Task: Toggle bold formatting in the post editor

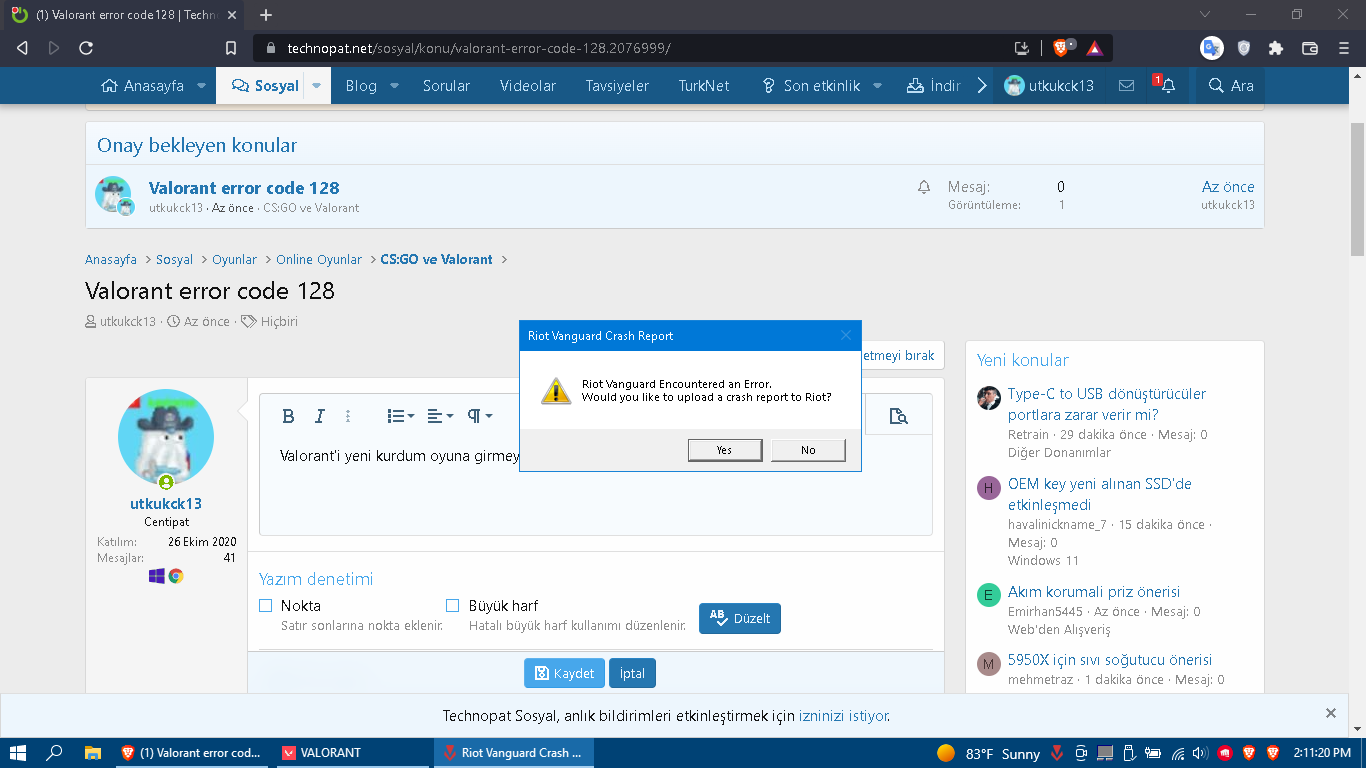Action: point(288,416)
